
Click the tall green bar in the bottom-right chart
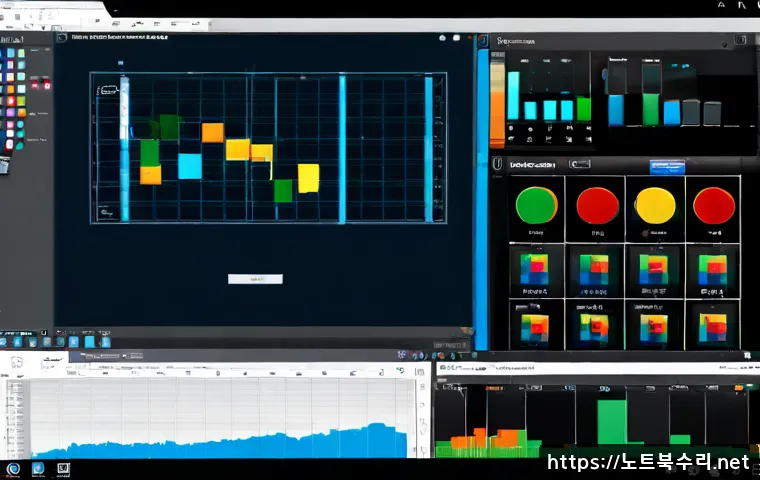tap(612, 422)
